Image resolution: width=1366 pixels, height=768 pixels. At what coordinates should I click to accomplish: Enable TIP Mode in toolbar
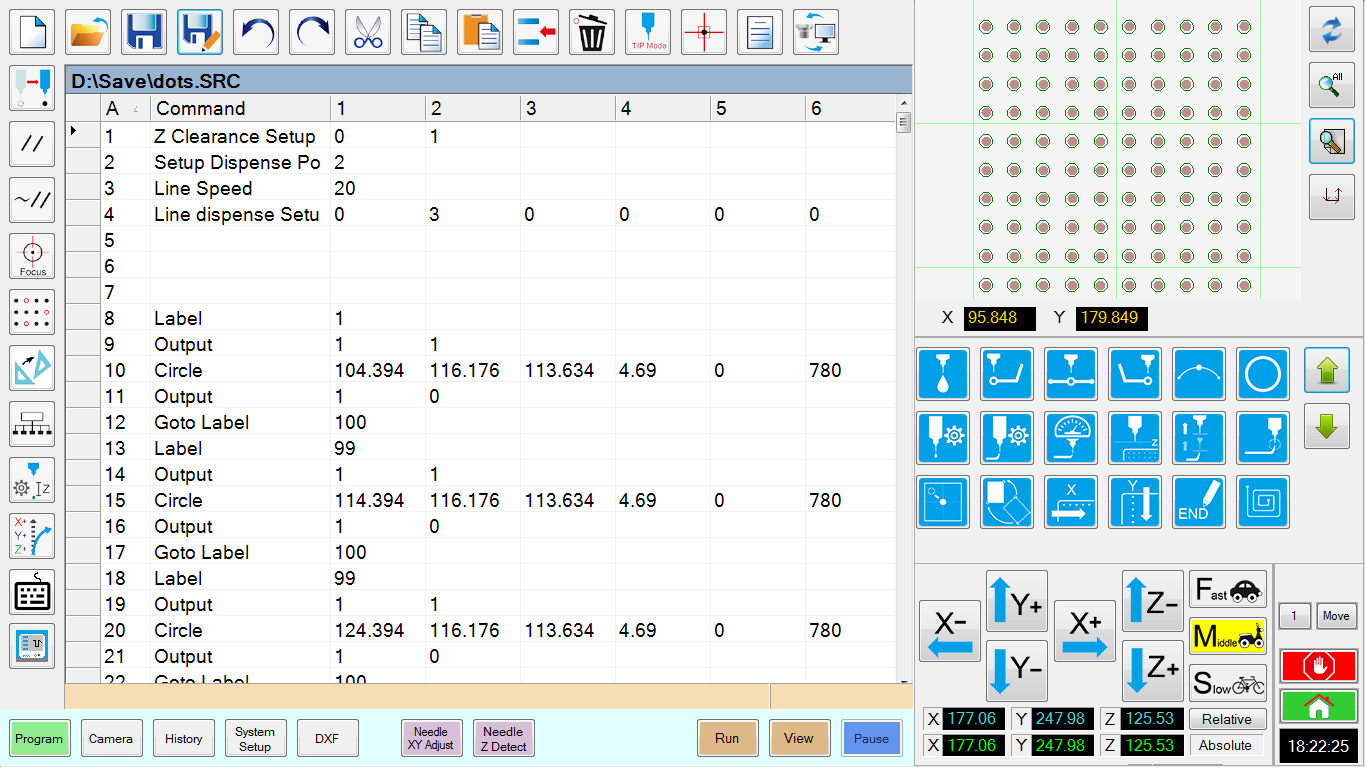click(x=648, y=33)
